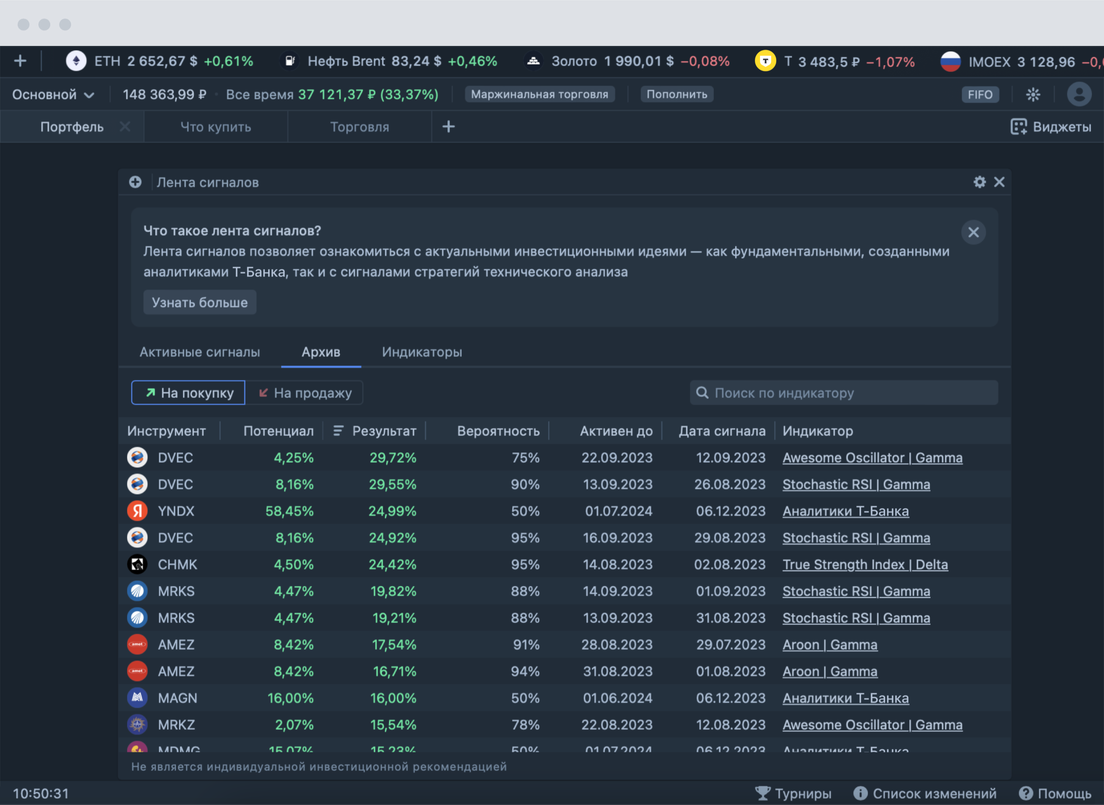
Task: Open Помощь help
Action: 1055,793
